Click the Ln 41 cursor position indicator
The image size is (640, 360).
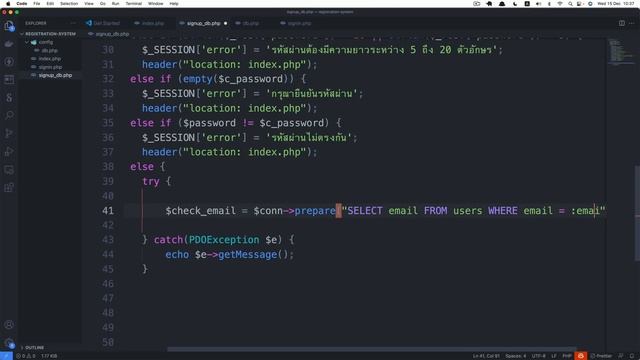[x=486, y=356]
